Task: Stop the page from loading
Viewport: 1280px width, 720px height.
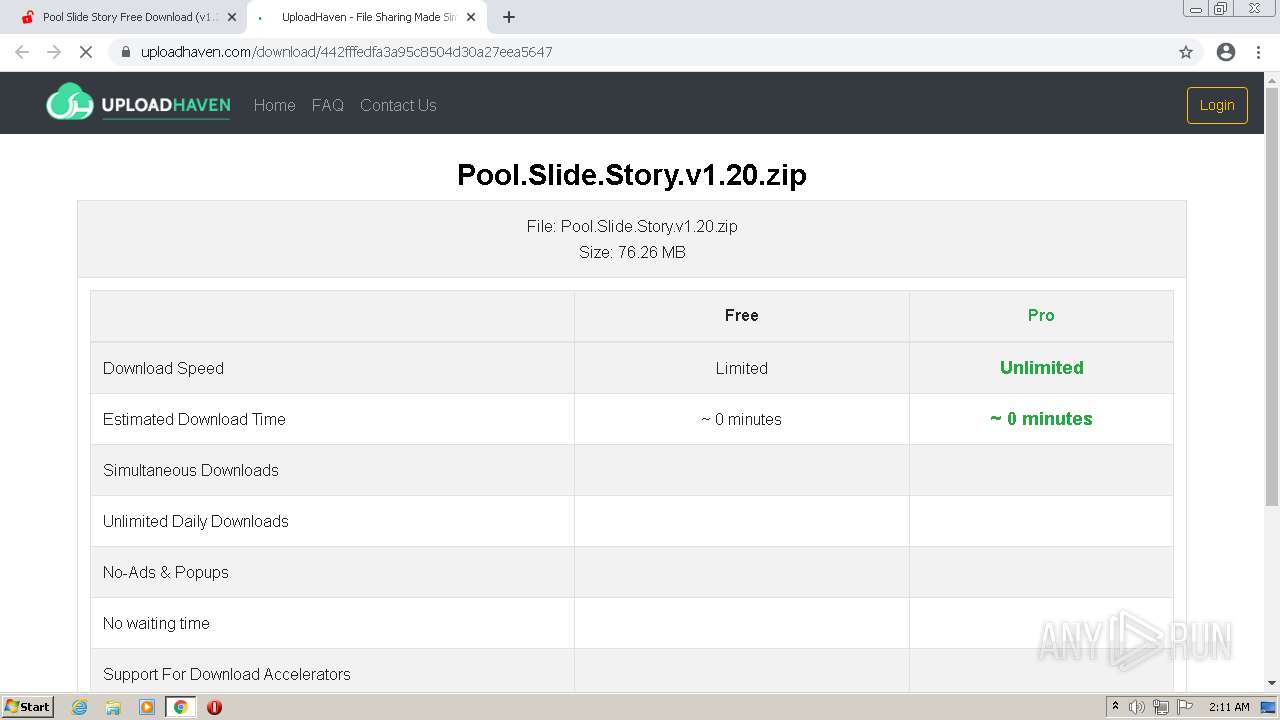Action: point(86,52)
